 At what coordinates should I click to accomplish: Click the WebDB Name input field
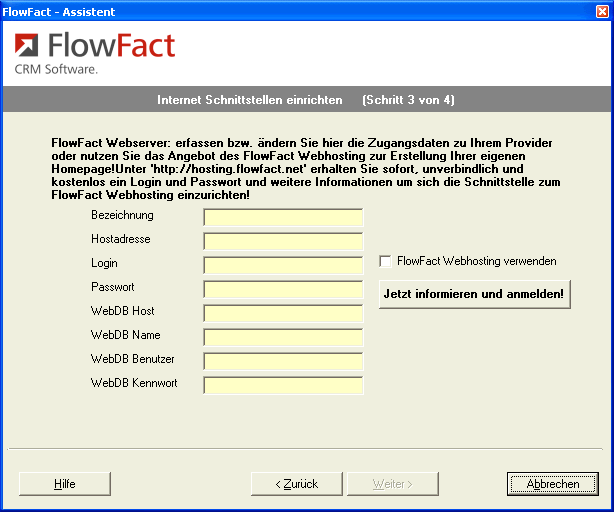[x=283, y=337]
